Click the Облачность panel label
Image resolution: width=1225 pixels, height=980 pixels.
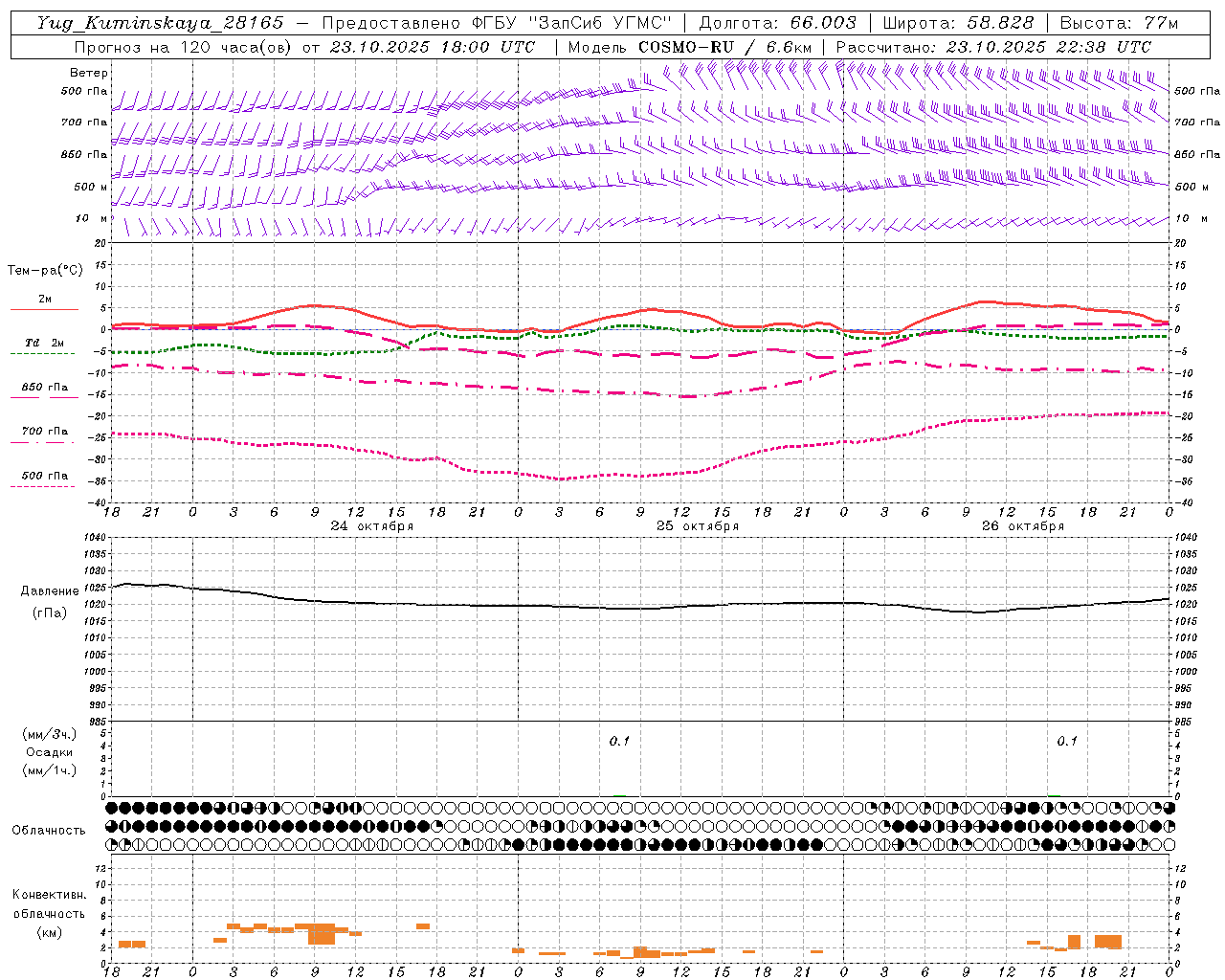pyautogui.click(x=48, y=831)
